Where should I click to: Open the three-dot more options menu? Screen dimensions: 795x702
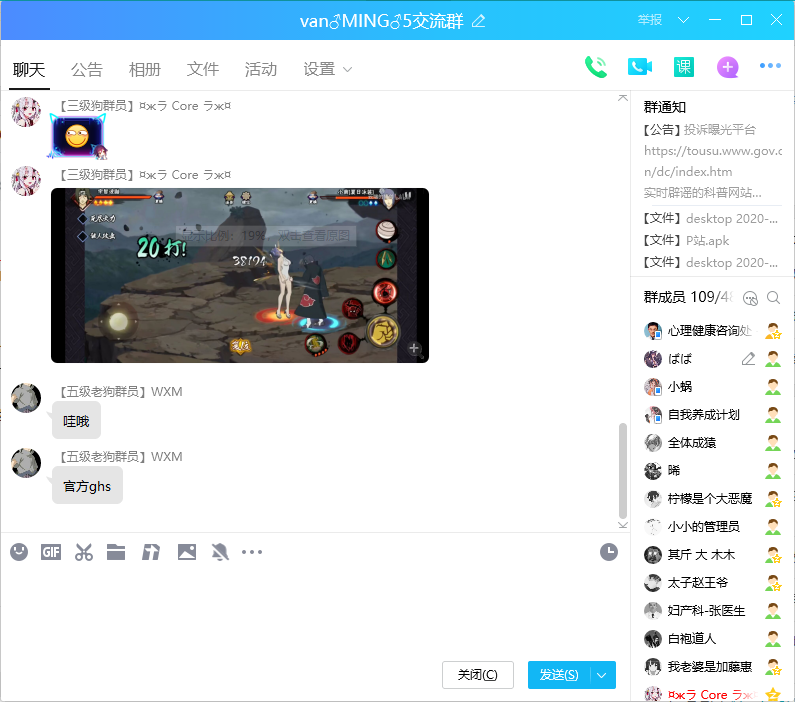pyautogui.click(x=770, y=66)
